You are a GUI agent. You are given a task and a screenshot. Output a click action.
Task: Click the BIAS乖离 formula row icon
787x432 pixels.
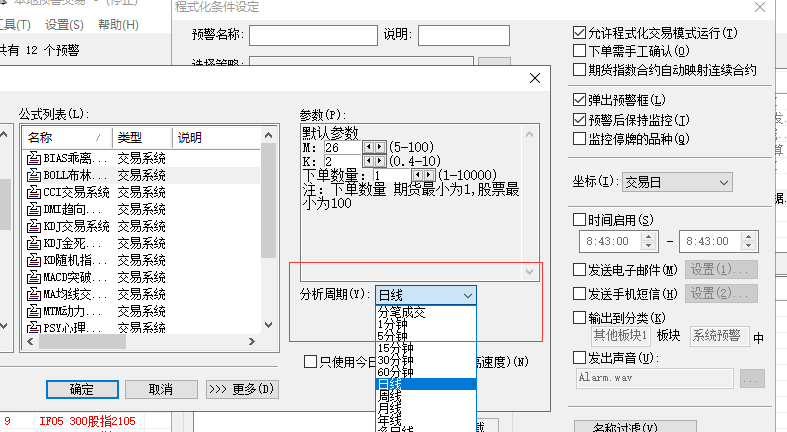click(x=34, y=158)
